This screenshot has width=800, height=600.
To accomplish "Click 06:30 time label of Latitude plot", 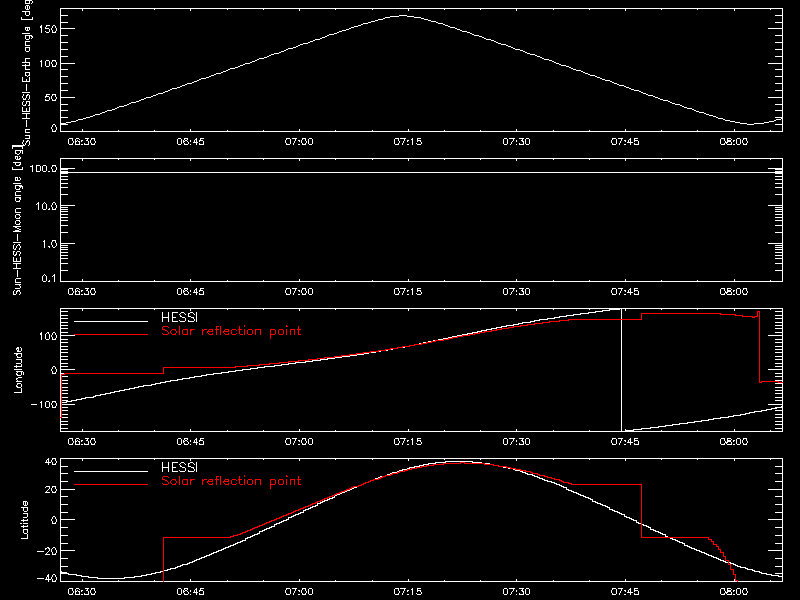I will pyautogui.click(x=82, y=591).
